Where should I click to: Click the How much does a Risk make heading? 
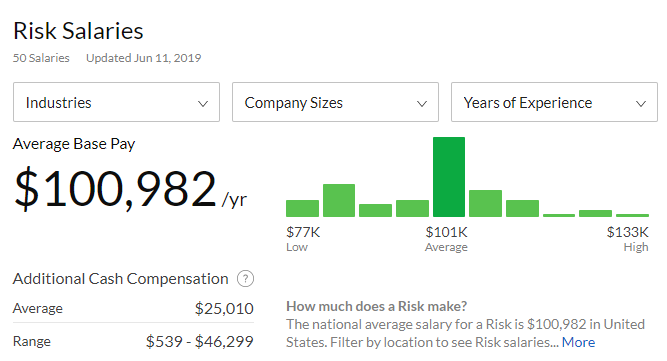pos(376,306)
